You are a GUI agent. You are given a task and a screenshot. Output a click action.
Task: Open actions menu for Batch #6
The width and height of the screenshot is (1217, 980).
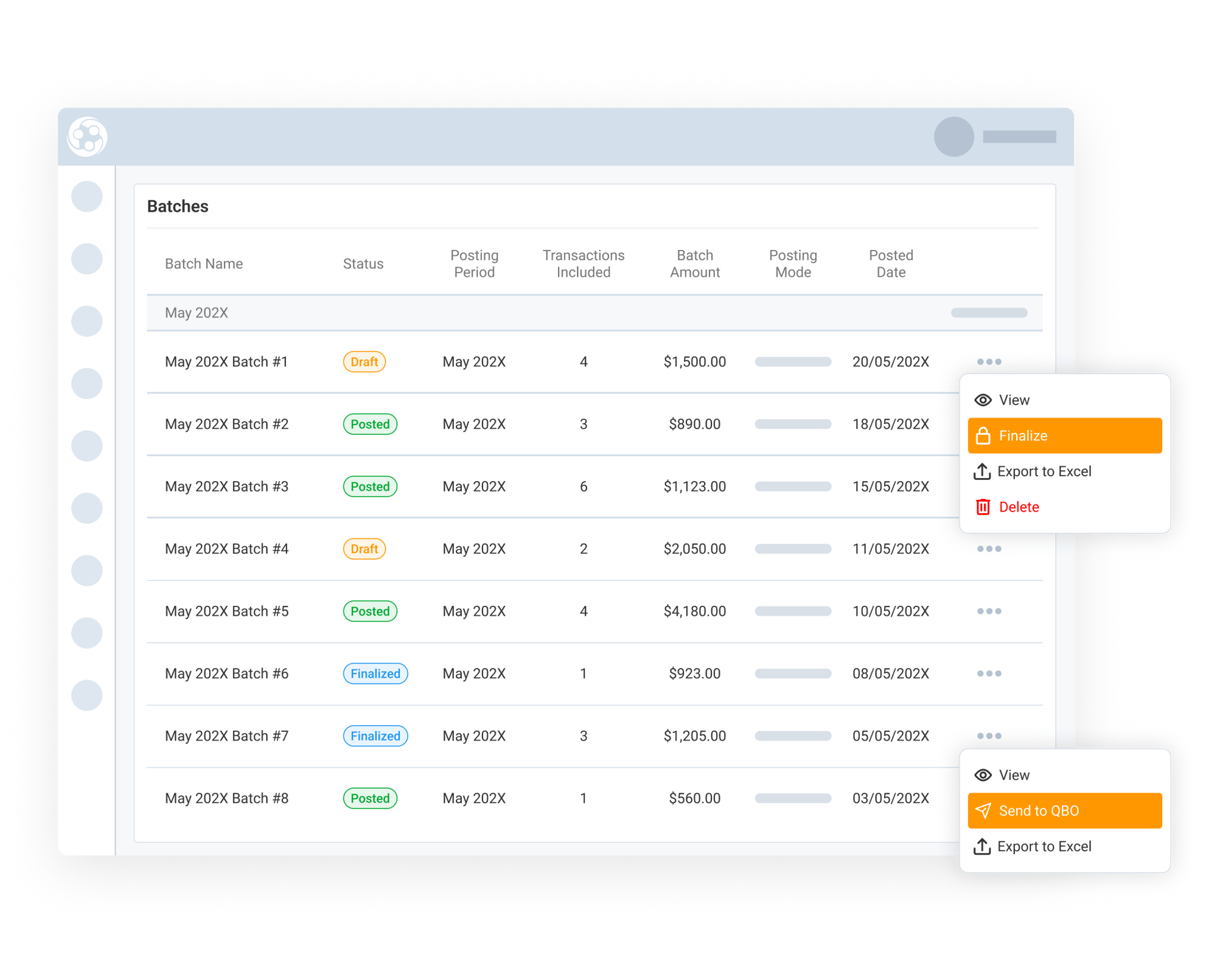pos(989,673)
